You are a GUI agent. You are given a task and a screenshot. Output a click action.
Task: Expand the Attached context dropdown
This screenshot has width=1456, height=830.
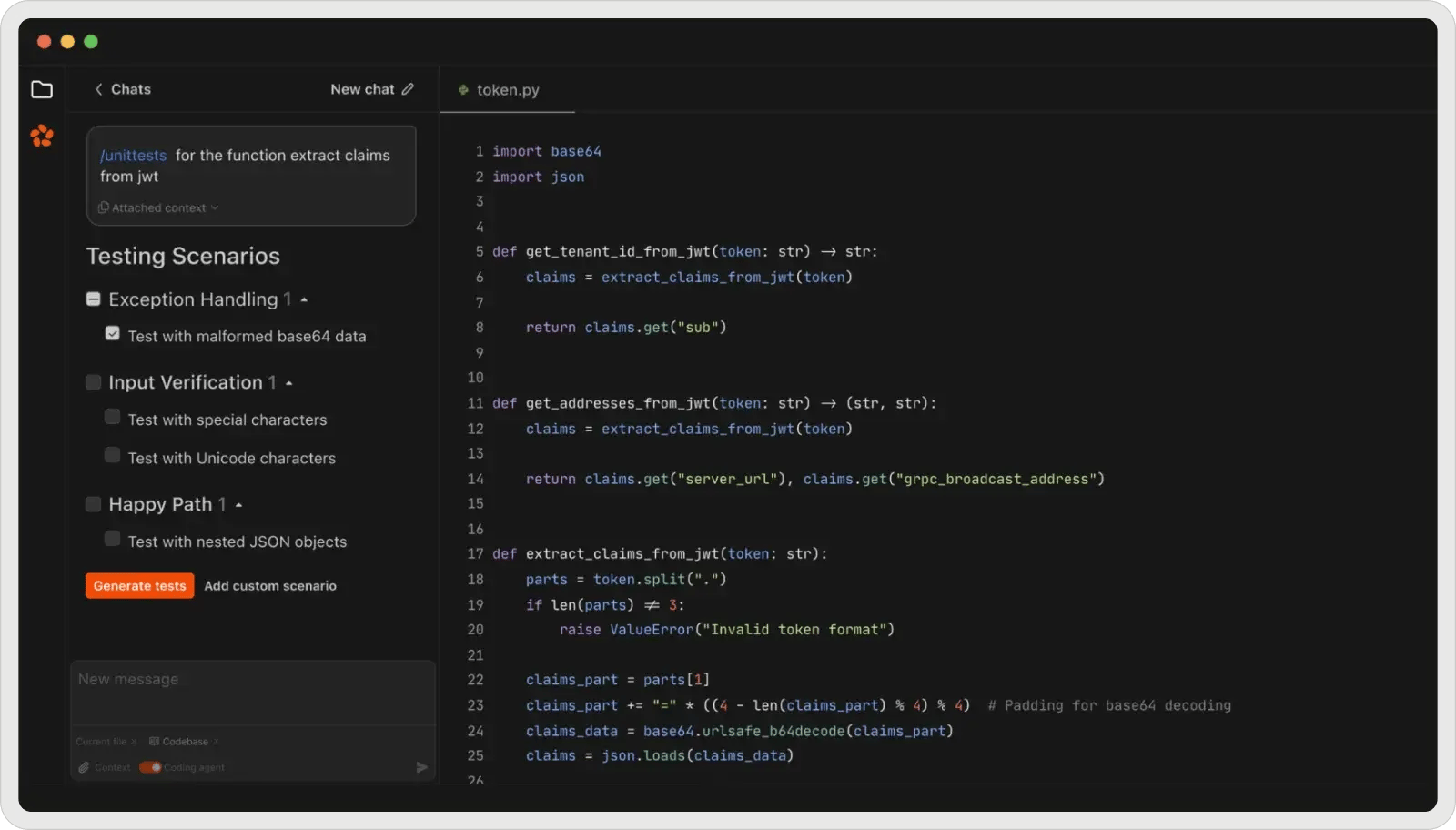click(216, 207)
